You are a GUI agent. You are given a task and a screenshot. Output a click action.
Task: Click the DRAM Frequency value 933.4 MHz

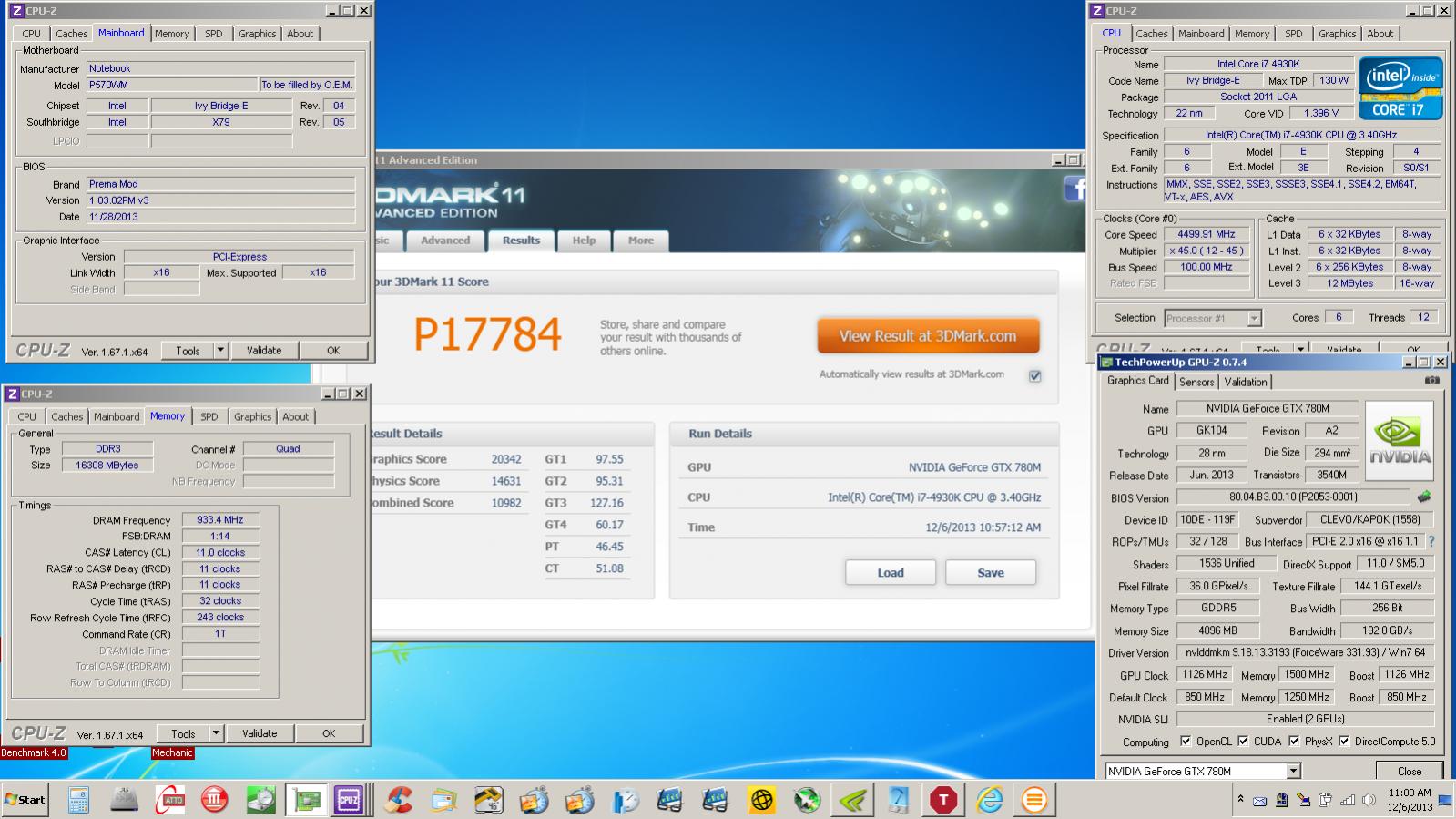coord(220,519)
